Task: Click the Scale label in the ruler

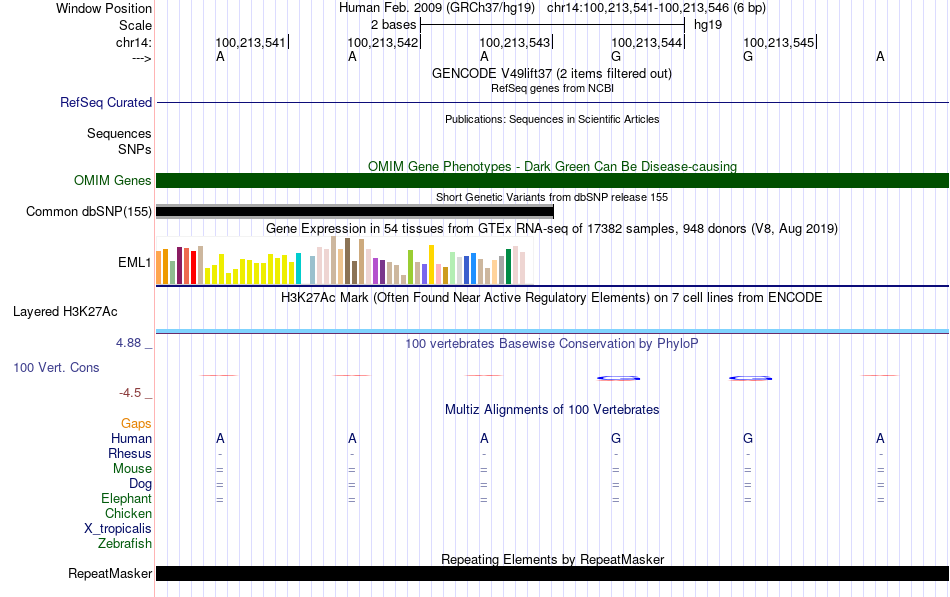Action: point(135,25)
